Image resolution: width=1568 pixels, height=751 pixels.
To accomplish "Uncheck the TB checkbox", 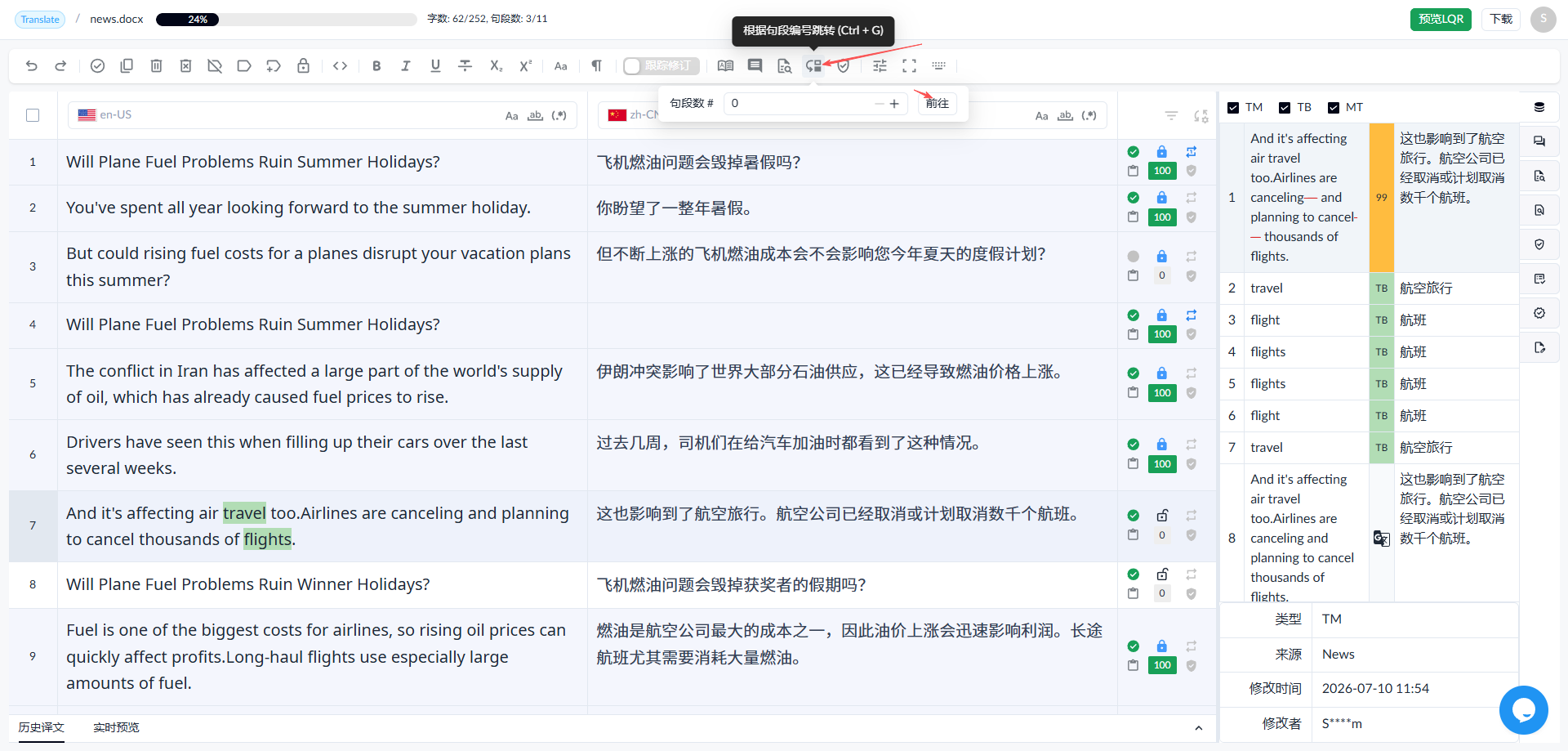I will click(1285, 108).
